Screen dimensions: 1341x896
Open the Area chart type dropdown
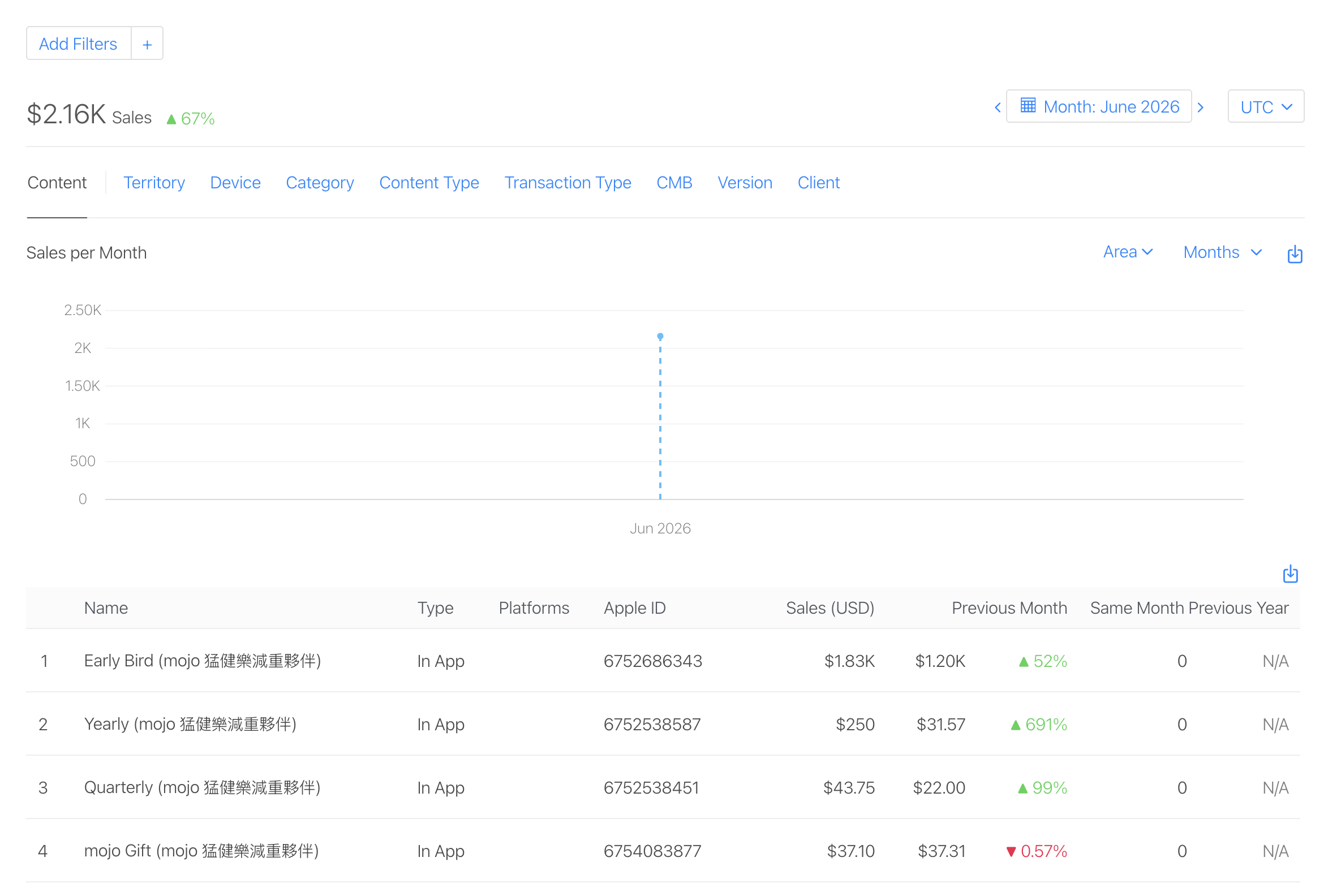pyautogui.click(x=1128, y=252)
